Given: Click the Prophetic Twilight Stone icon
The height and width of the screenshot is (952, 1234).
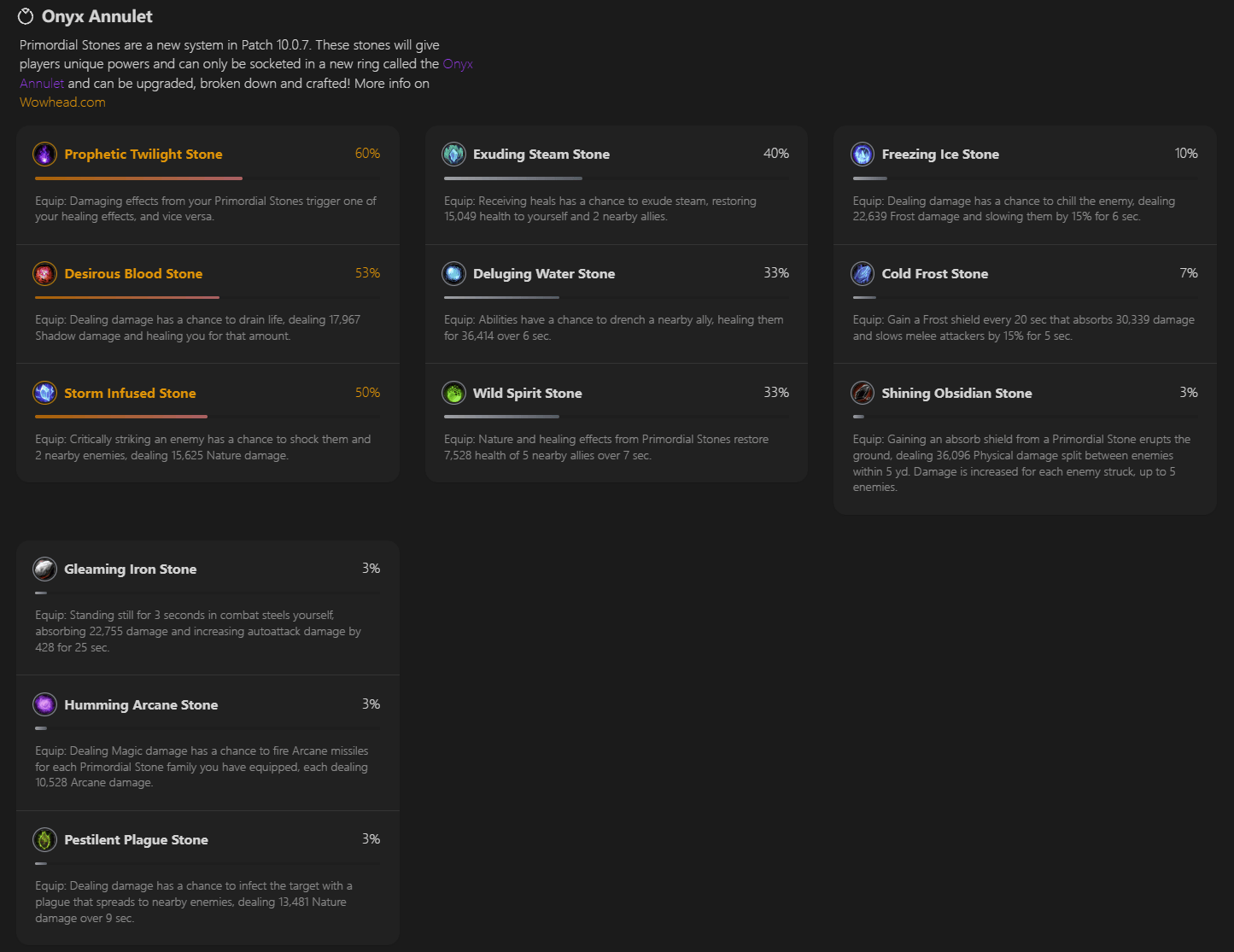Looking at the screenshot, I should 44,155.
